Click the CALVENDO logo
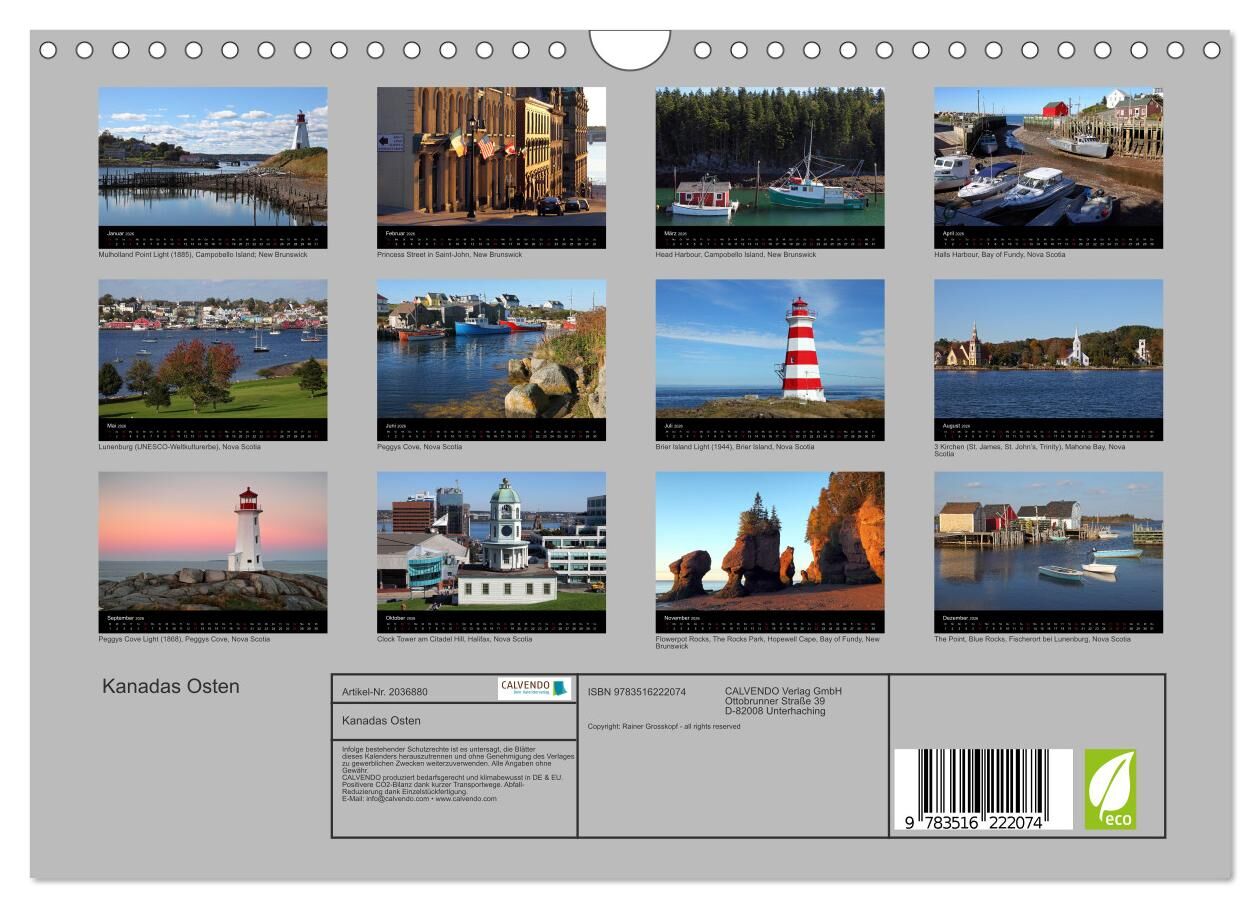Screen dimensions: 1260x908 534,688
